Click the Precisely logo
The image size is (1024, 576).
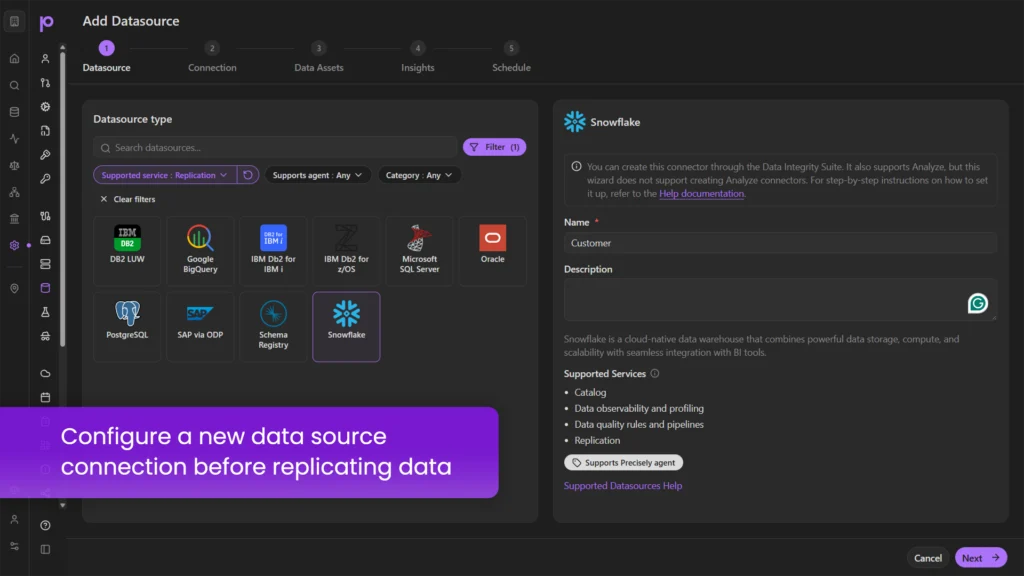(46, 23)
